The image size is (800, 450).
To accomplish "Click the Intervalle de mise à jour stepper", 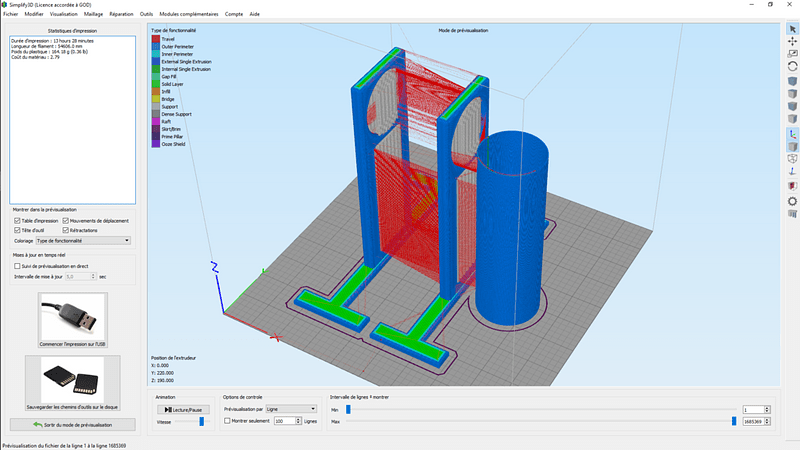I will tap(93, 277).
